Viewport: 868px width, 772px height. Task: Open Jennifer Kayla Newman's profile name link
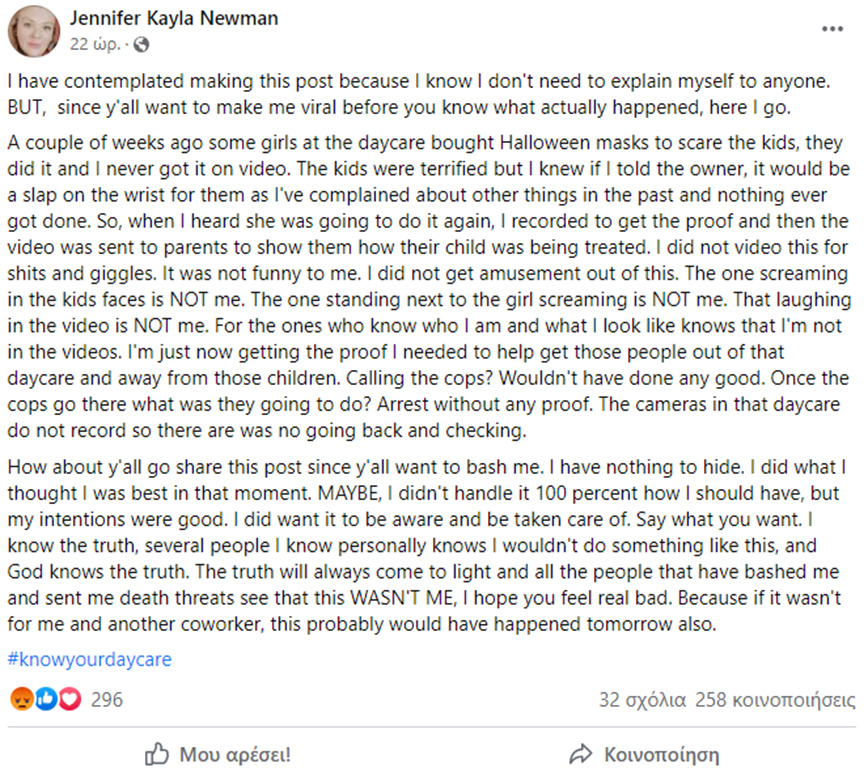click(x=174, y=19)
